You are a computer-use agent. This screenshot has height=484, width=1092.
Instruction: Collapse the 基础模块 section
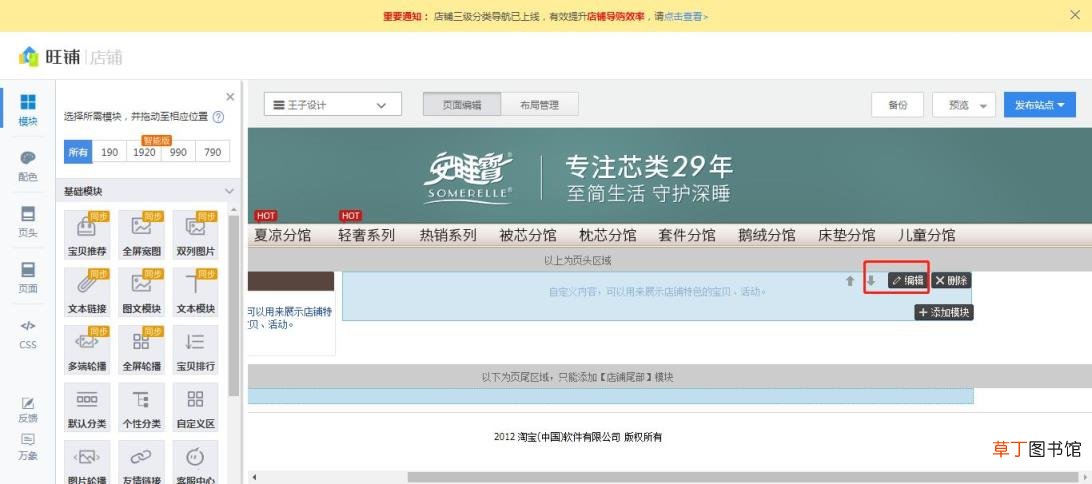pyautogui.click(x=229, y=191)
